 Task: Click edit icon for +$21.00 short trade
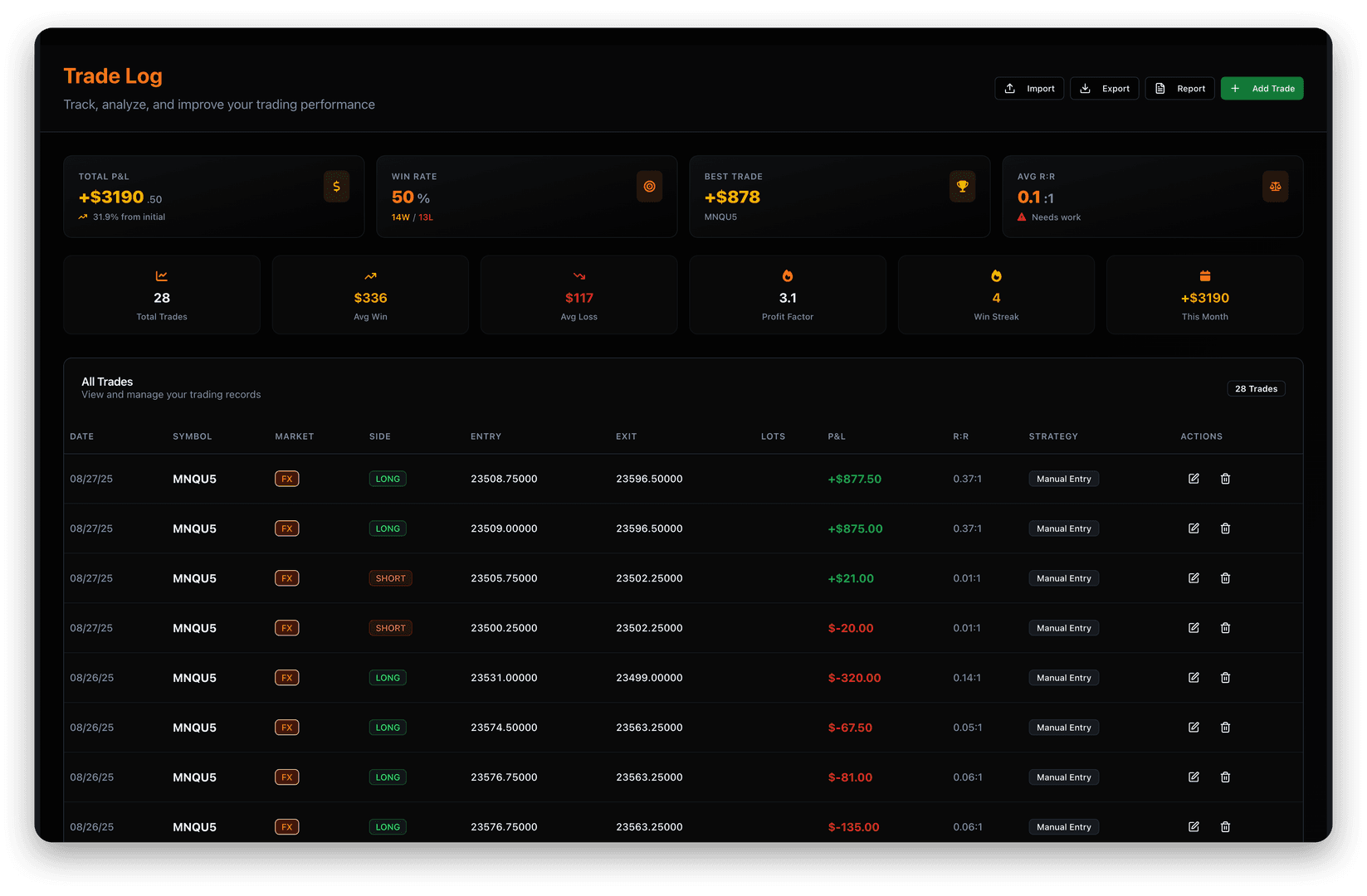tap(1194, 578)
